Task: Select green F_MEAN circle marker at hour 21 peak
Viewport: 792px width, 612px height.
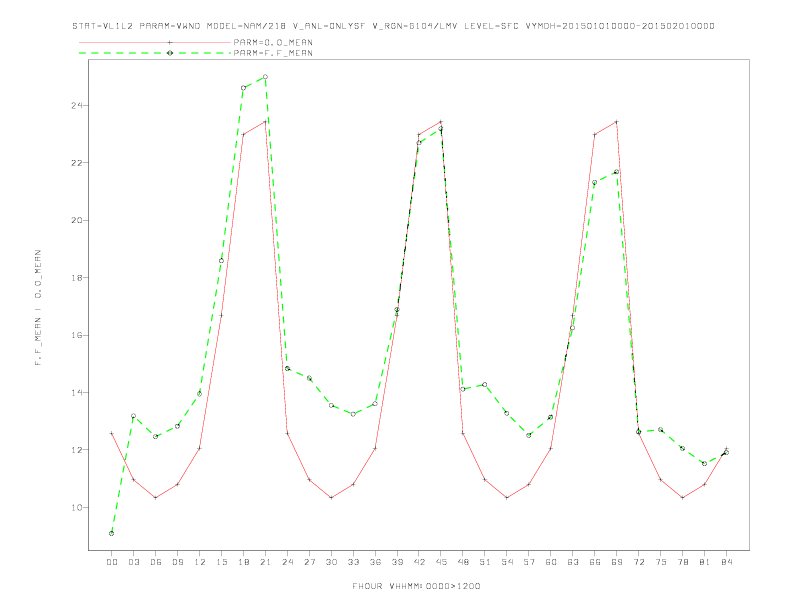Action: tap(265, 77)
